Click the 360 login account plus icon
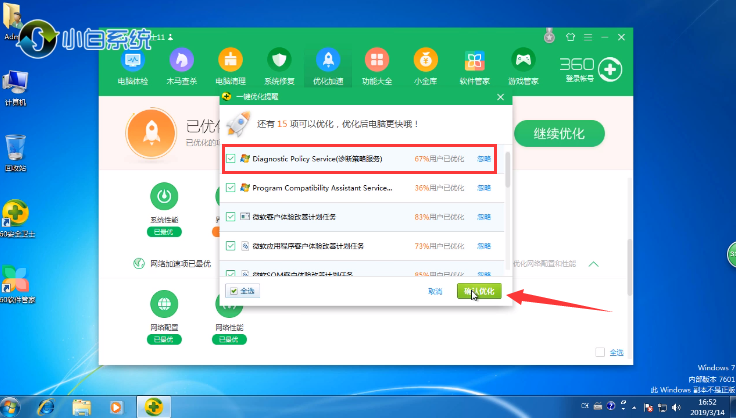 click(x=610, y=70)
